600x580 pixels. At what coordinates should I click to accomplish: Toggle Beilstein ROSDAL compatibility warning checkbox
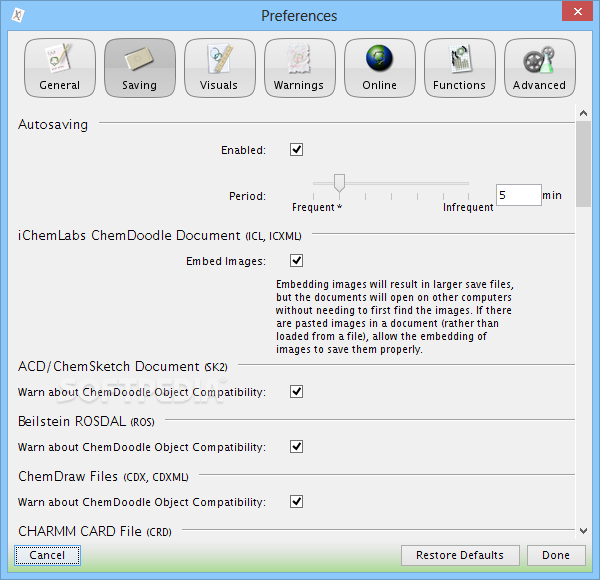tap(296, 446)
